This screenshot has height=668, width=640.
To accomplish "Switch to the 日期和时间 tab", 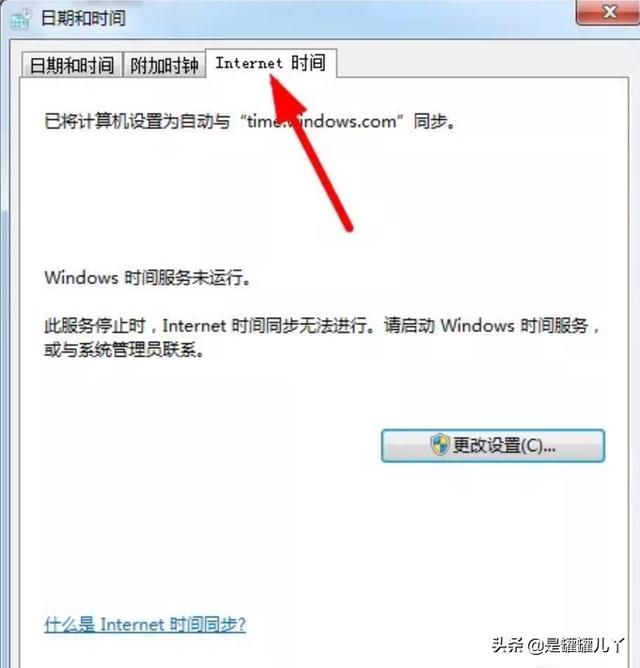I will click(x=72, y=65).
